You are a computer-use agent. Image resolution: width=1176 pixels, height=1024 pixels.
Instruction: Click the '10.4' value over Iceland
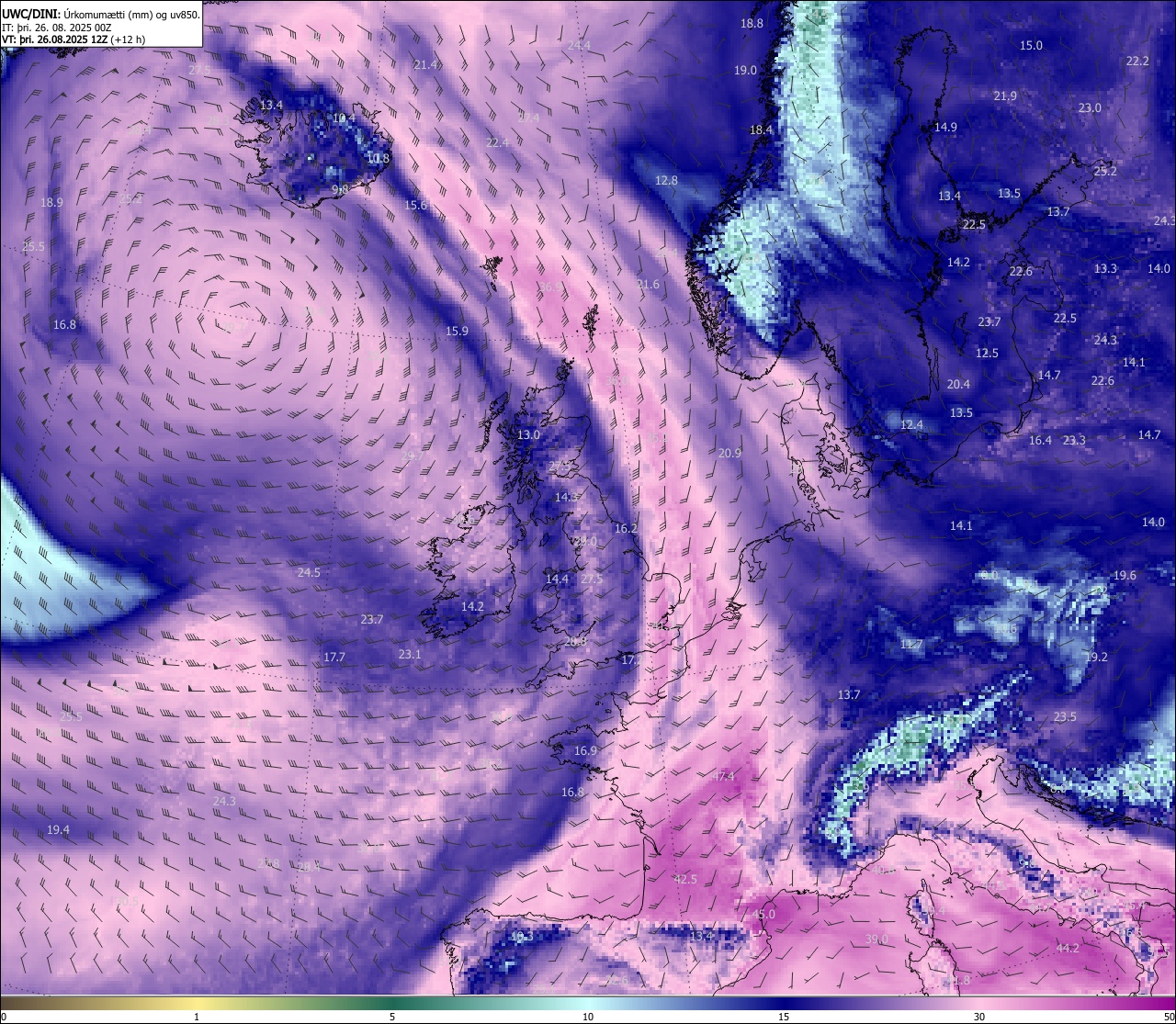343,119
